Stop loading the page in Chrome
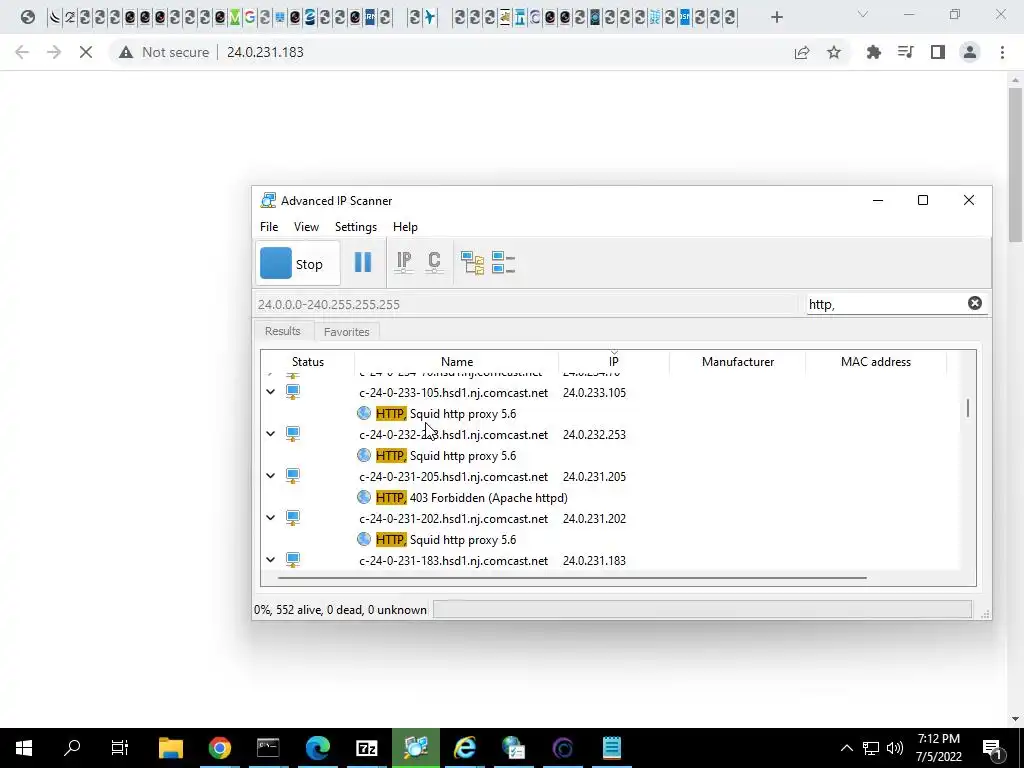The width and height of the screenshot is (1024, 768). [x=86, y=52]
